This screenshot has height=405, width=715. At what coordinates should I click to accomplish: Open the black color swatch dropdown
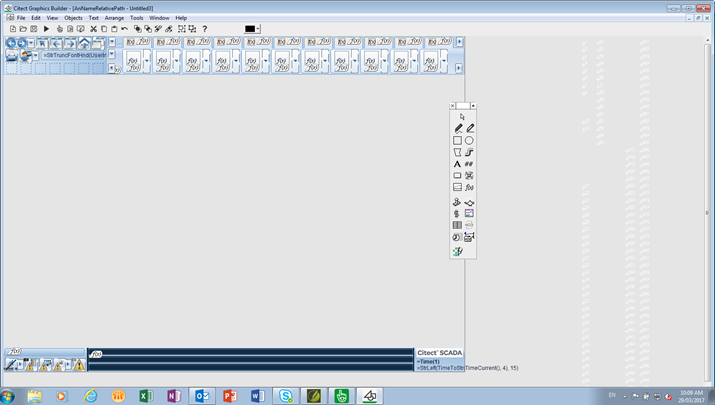(258, 29)
